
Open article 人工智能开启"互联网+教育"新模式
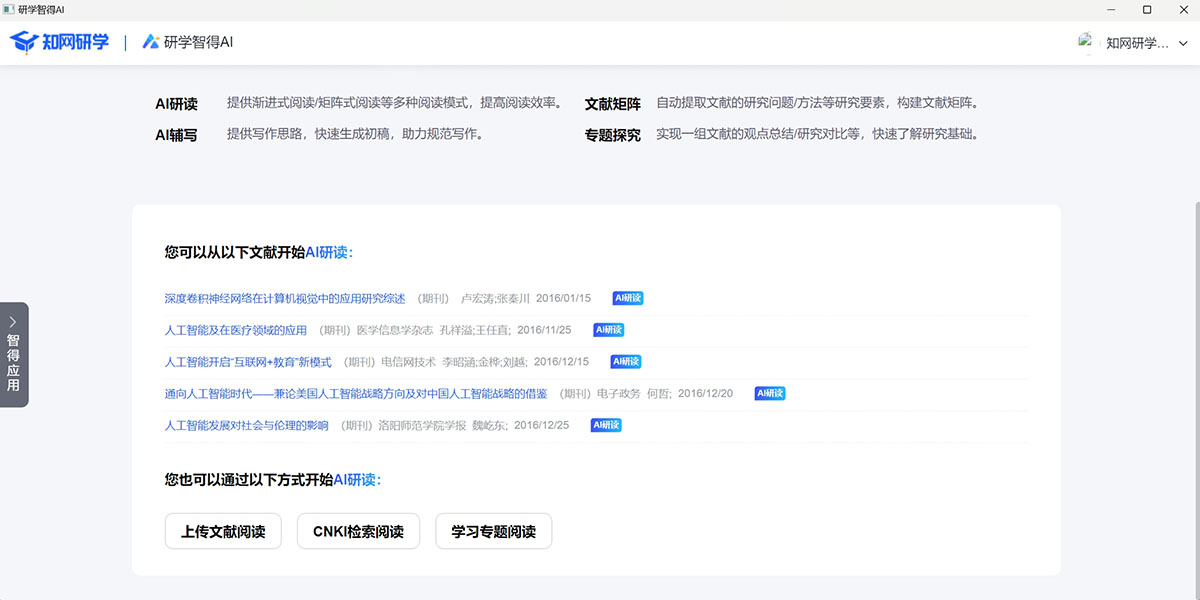(248, 362)
